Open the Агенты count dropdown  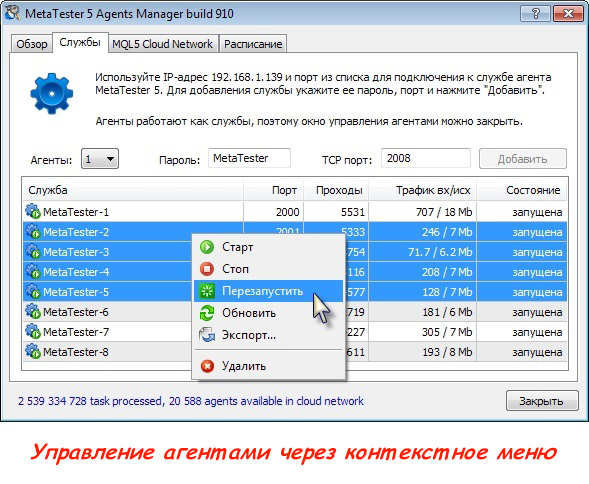click(x=100, y=159)
